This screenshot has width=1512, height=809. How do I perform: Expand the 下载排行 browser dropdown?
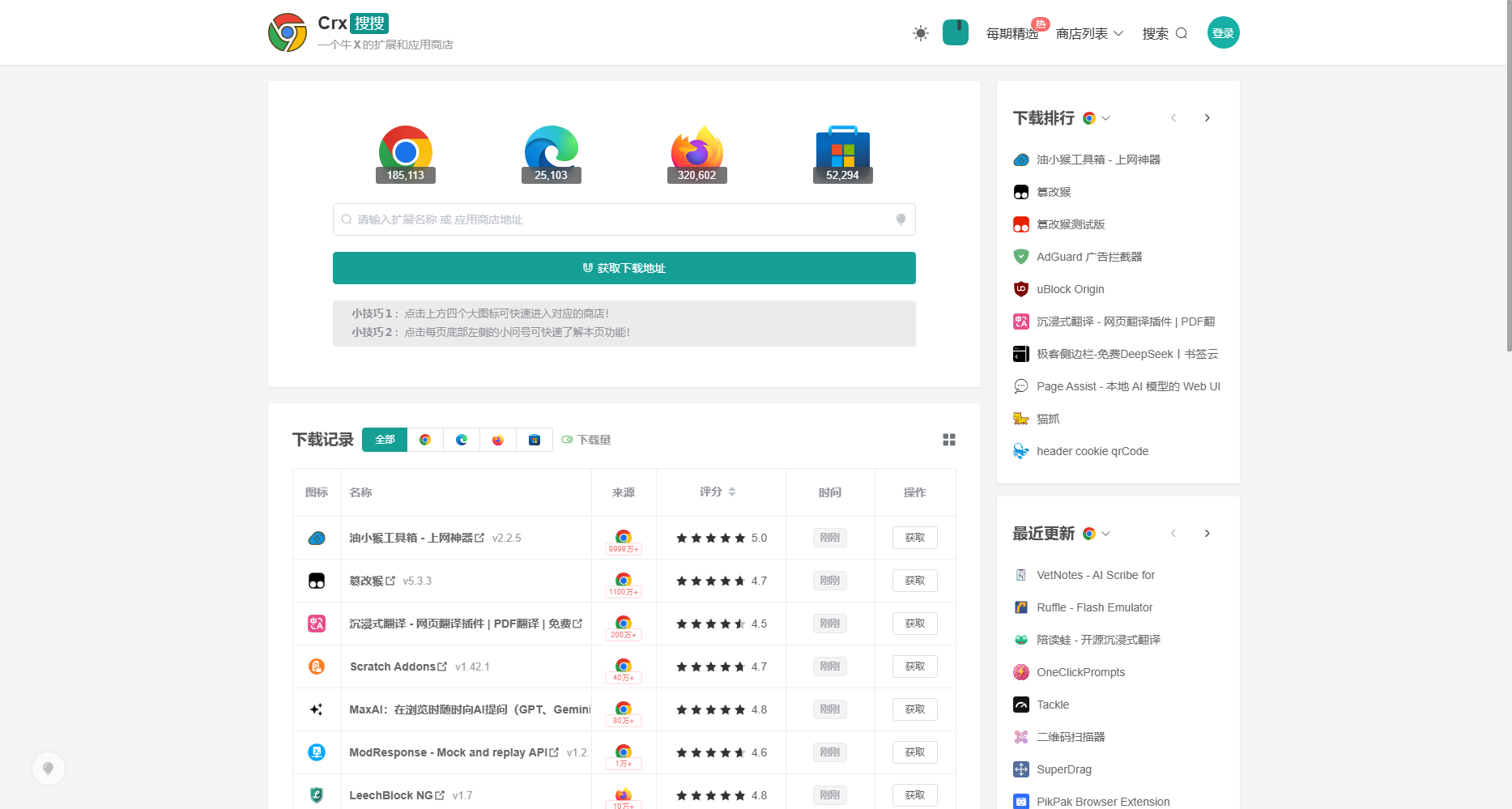tap(1097, 118)
